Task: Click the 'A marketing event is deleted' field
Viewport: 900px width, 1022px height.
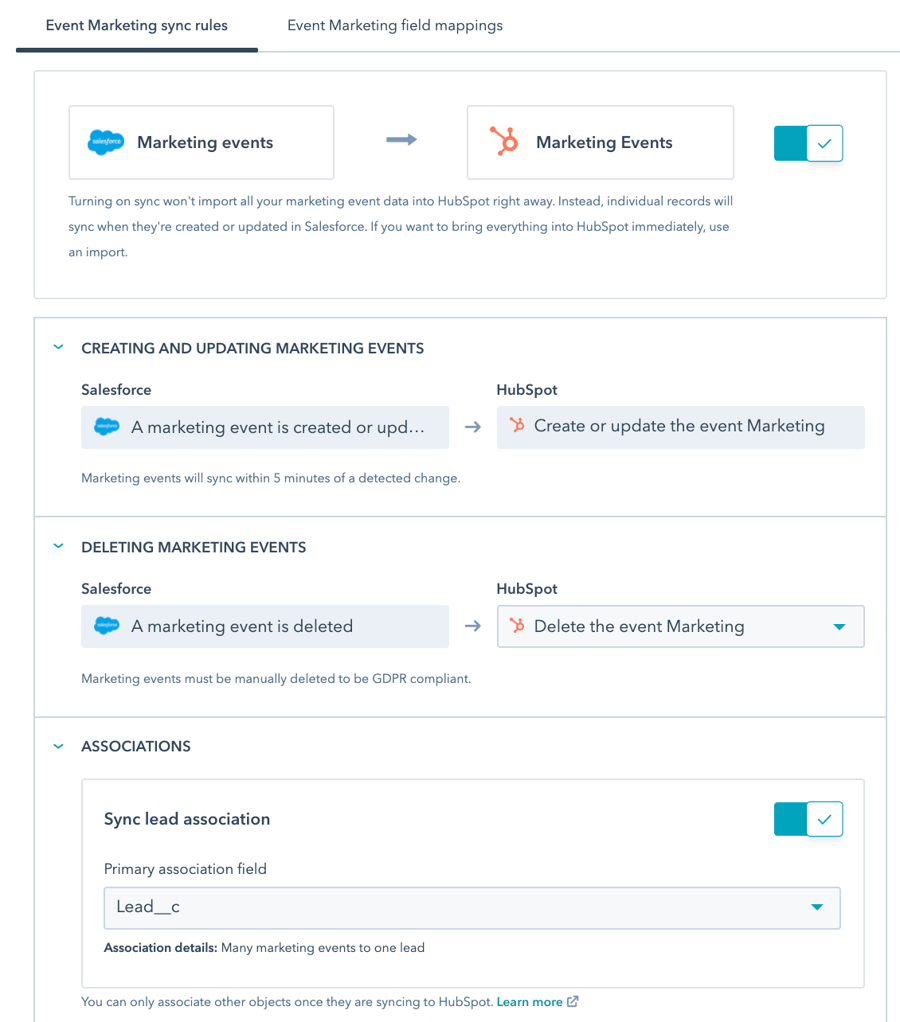Action: pyautogui.click(x=265, y=627)
